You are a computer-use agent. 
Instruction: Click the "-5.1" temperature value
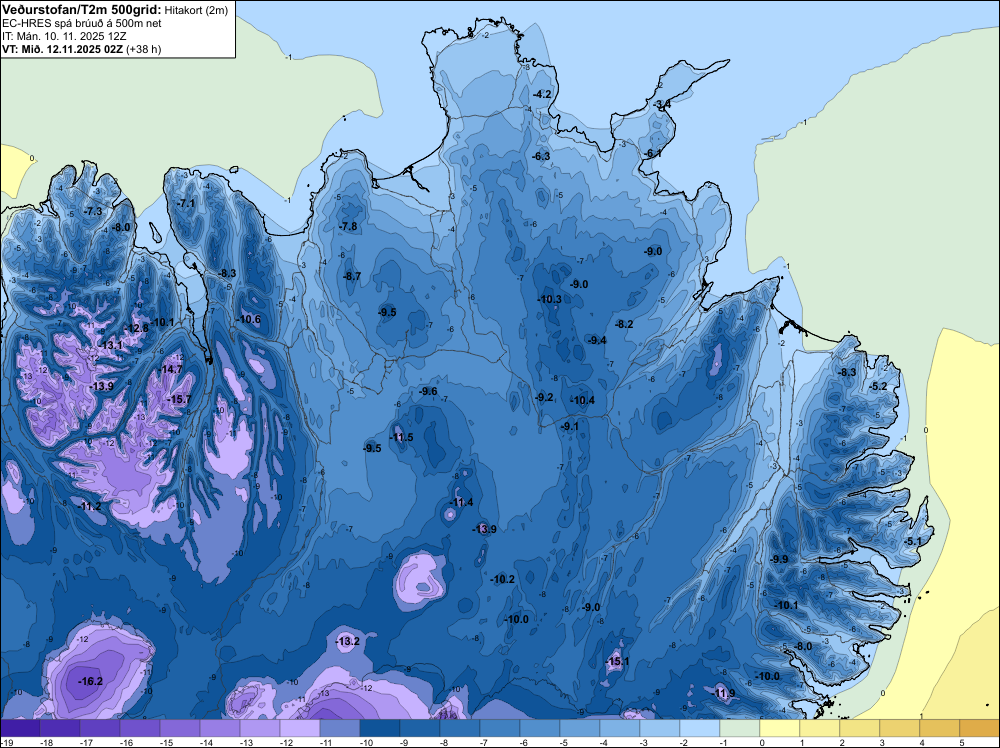913,541
